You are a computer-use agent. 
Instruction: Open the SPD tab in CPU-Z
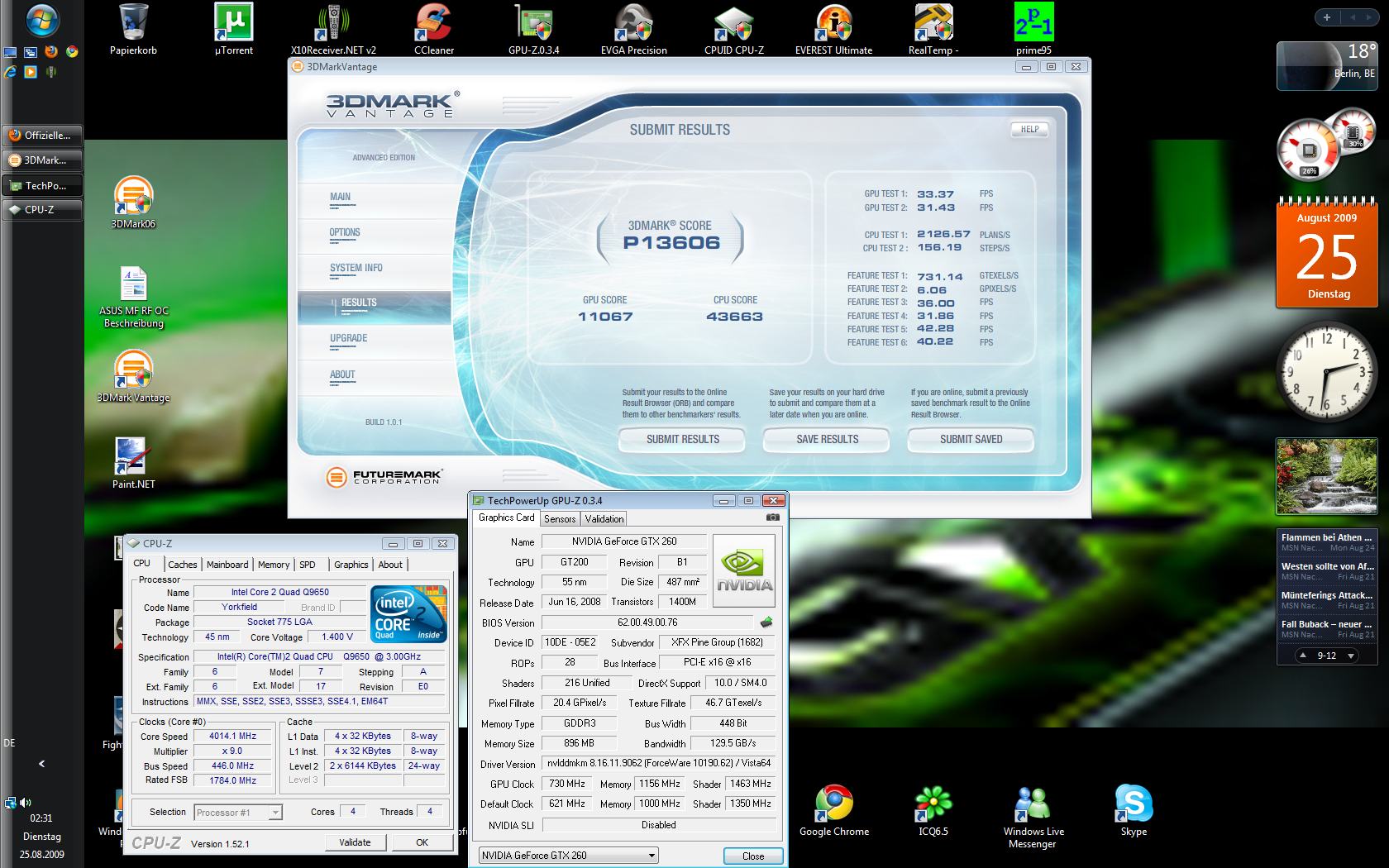[308, 565]
